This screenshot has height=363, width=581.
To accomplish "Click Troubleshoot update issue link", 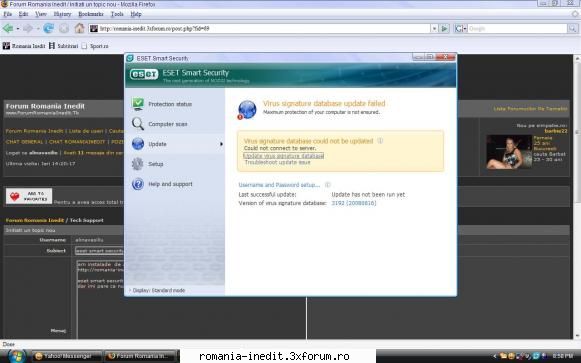I will click(278, 162).
